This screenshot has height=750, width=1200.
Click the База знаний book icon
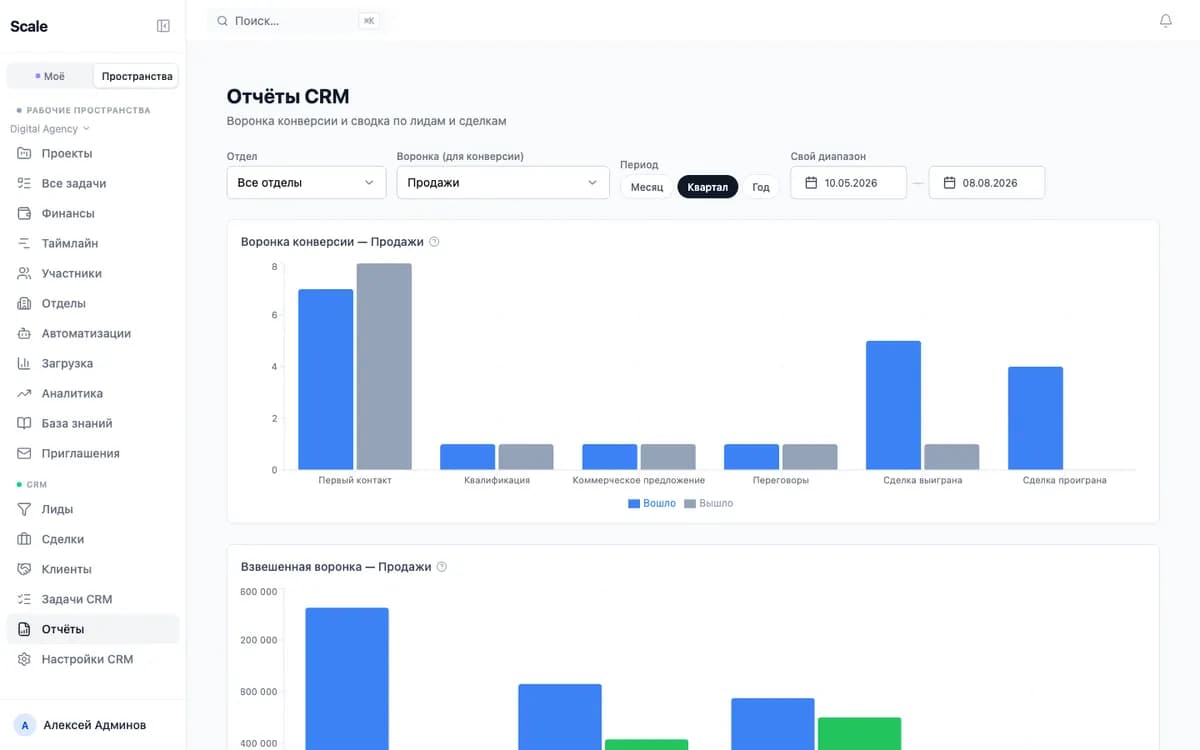(x=24, y=423)
